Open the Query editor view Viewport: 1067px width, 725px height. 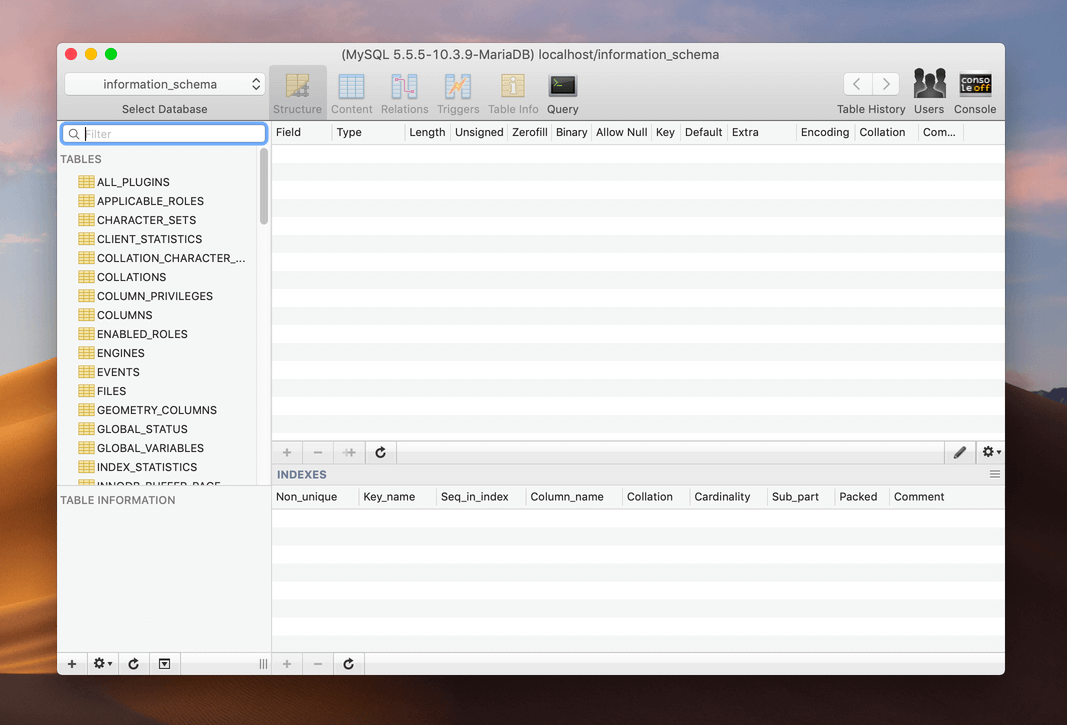[562, 94]
